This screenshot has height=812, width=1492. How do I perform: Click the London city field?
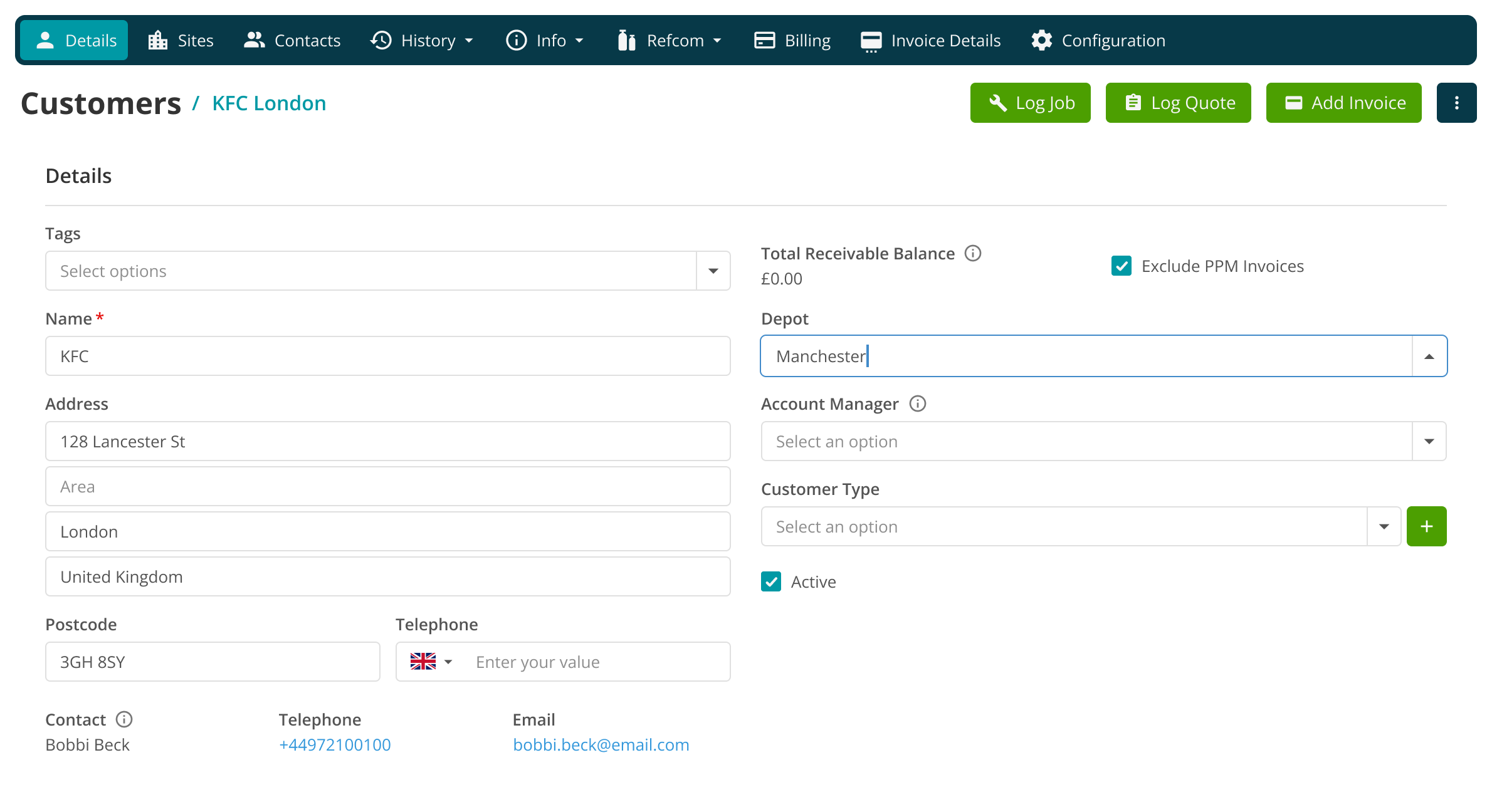388,531
